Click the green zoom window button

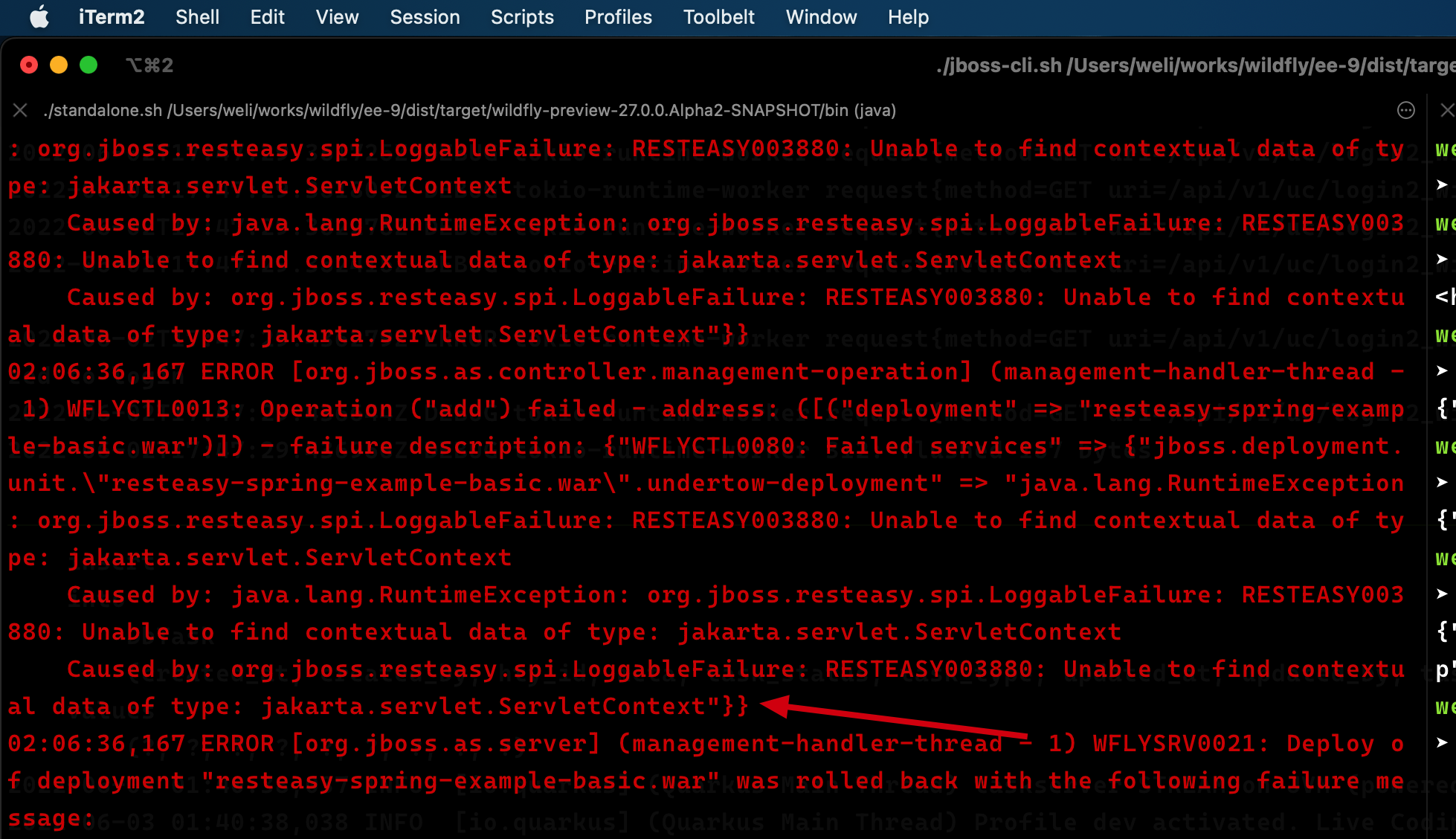click(88, 65)
